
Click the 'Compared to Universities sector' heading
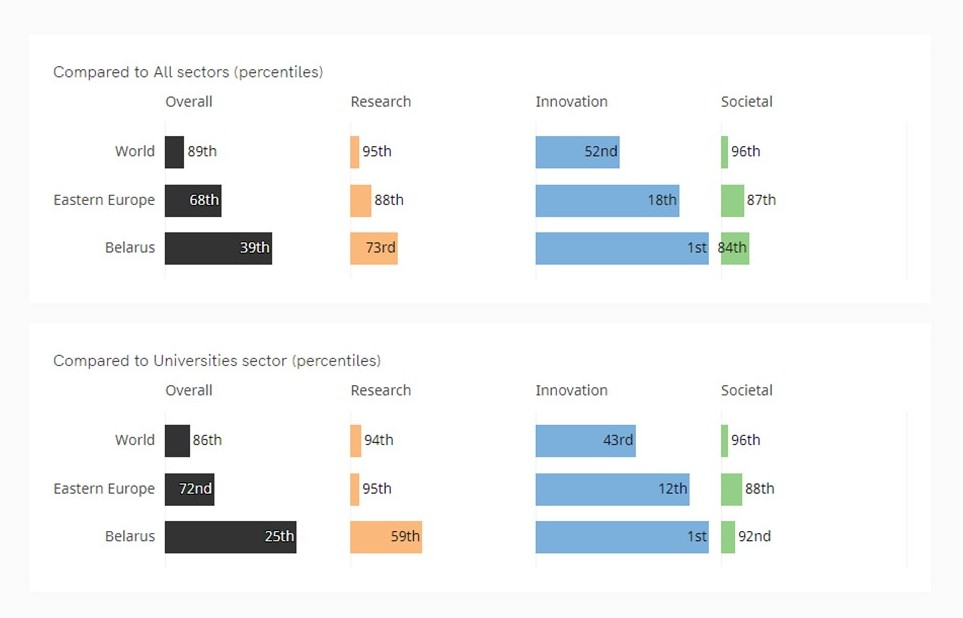coord(217,361)
